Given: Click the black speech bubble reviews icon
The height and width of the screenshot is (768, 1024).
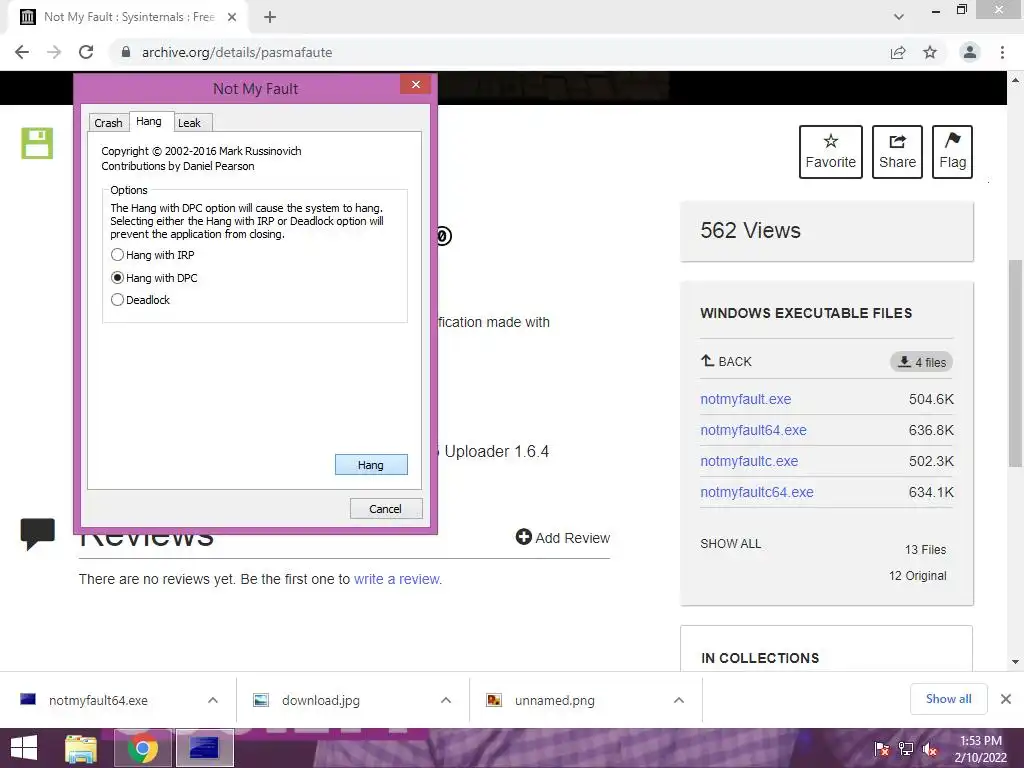Looking at the screenshot, I should click(38, 534).
